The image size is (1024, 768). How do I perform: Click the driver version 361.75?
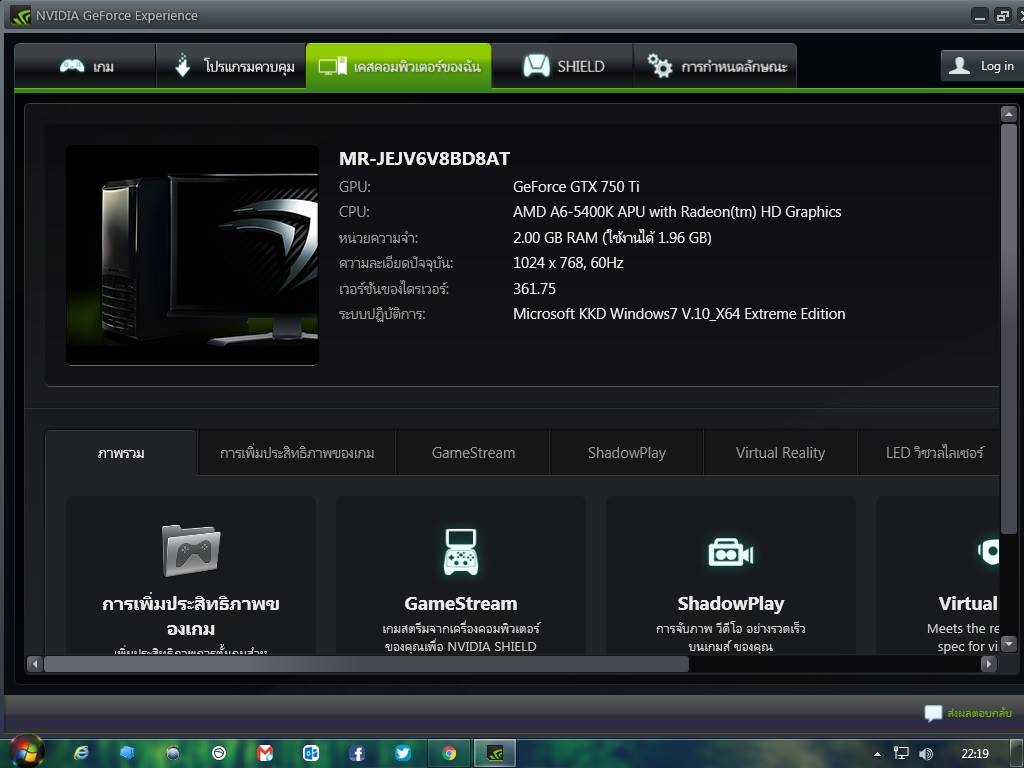[x=534, y=289]
